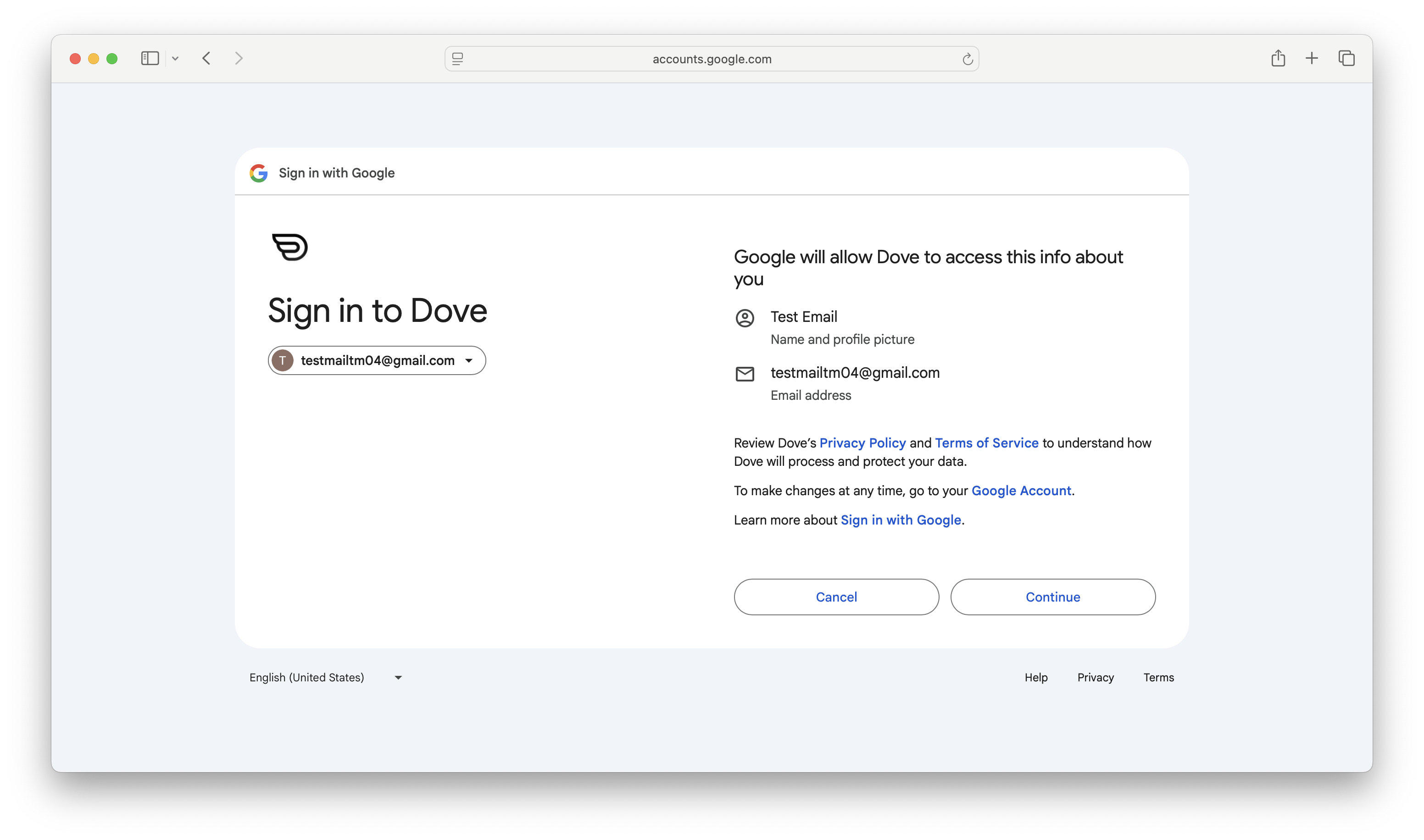This screenshot has width=1424, height=840.
Task: Click Help in the footer
Action: [x=1035, y=678]
